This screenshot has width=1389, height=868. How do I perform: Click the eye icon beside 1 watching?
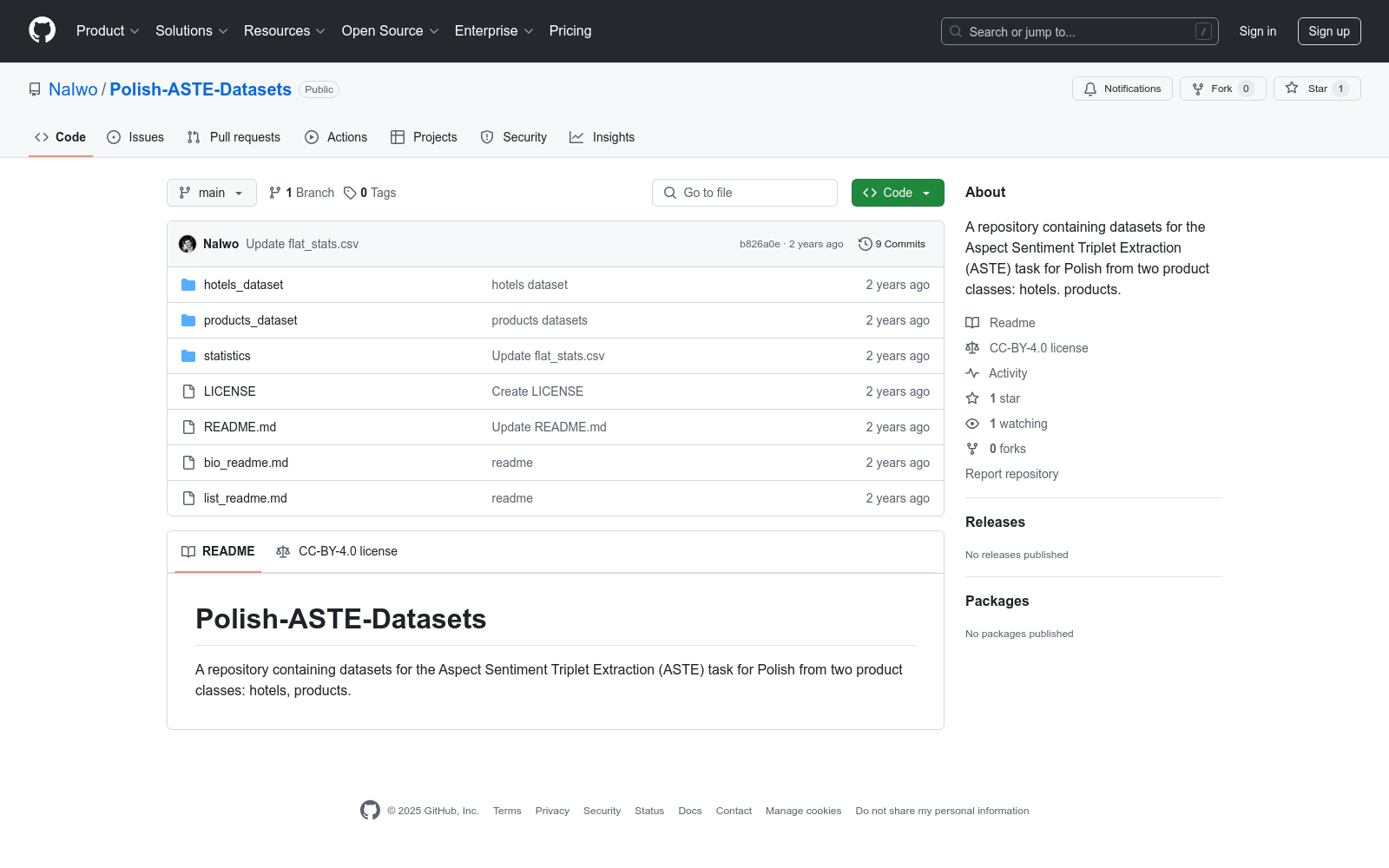pos(972,424)
